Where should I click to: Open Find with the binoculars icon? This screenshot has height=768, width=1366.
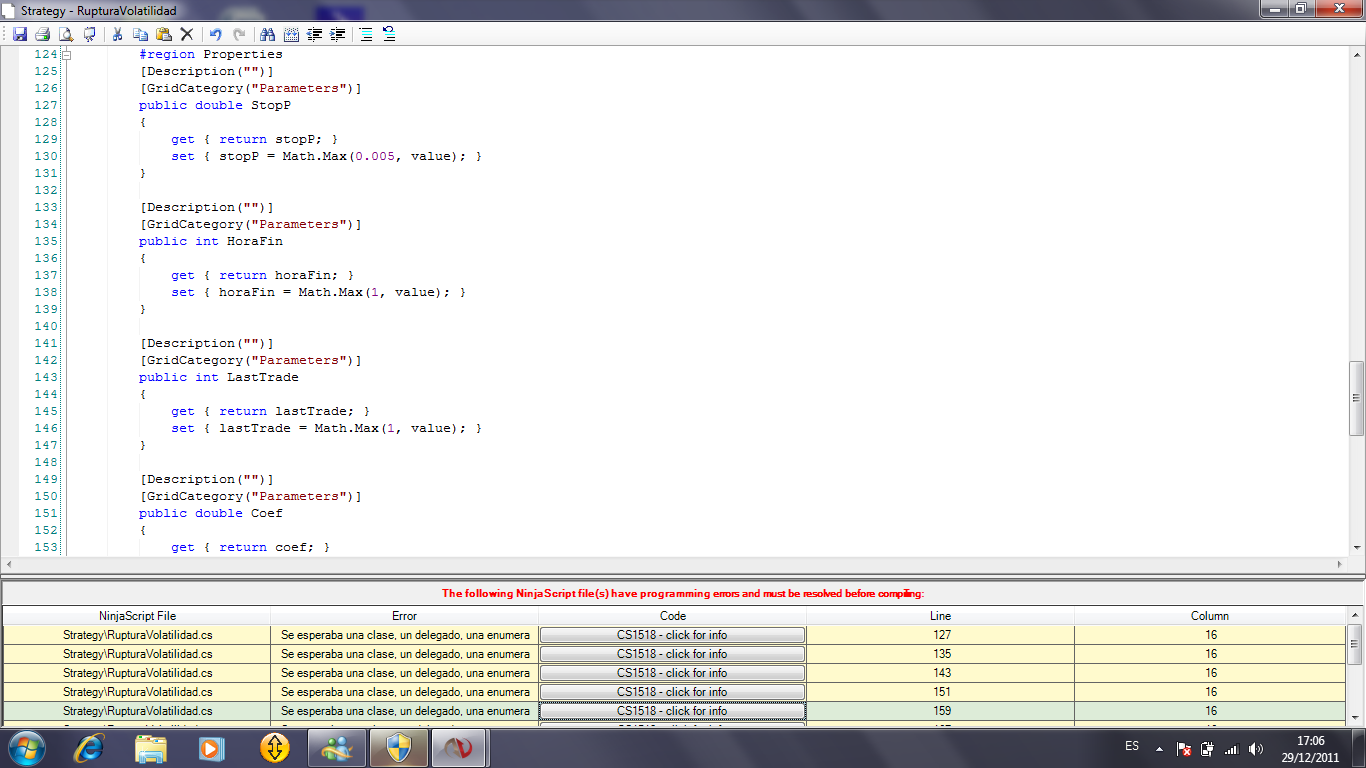(x=267, y=34)
